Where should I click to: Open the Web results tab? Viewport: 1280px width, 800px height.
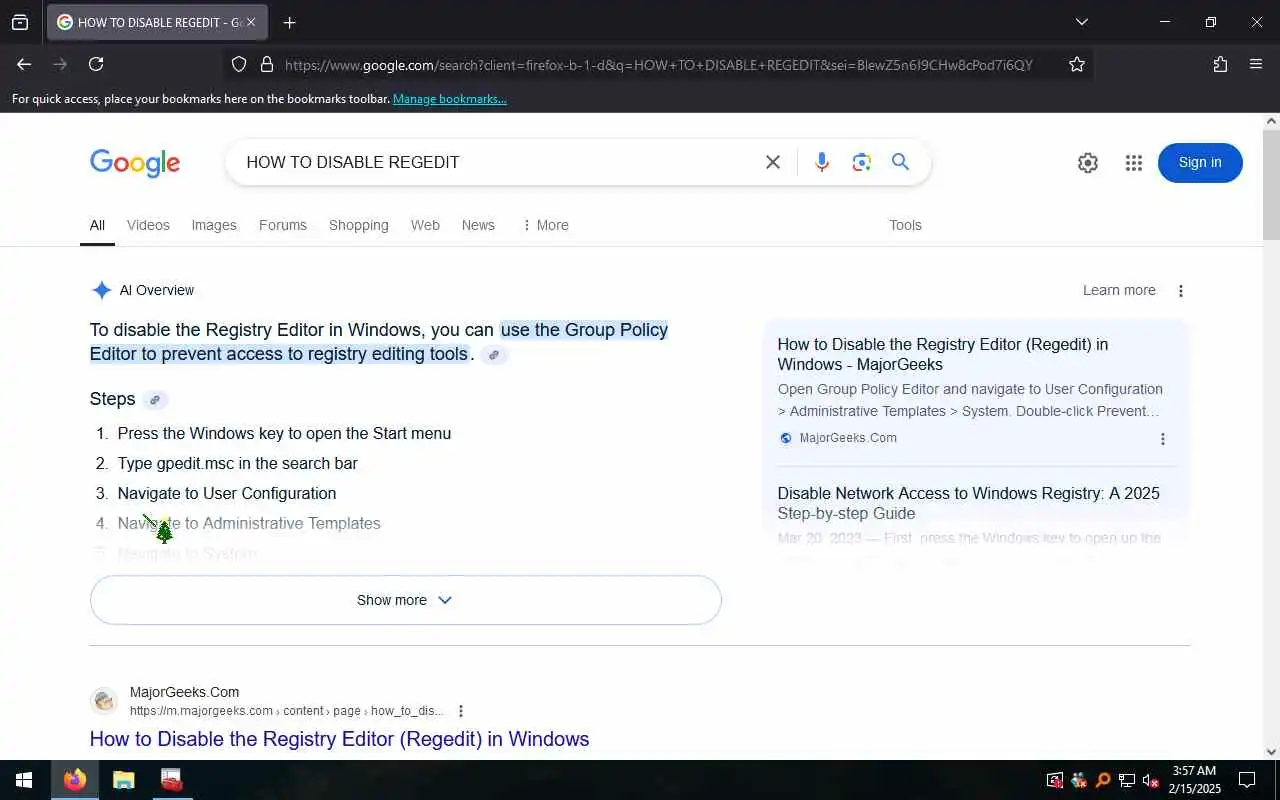coord(425,225)
